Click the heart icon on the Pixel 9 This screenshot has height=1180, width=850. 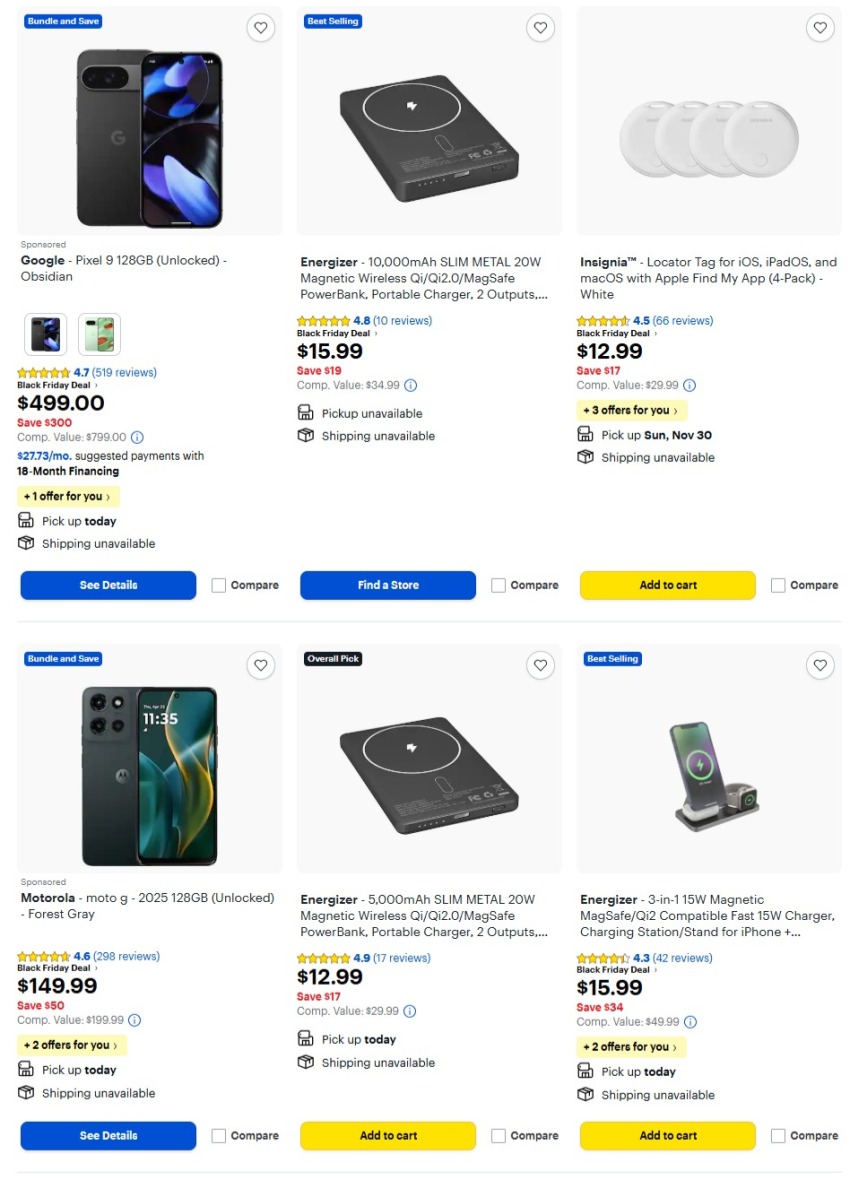(261, 28)
